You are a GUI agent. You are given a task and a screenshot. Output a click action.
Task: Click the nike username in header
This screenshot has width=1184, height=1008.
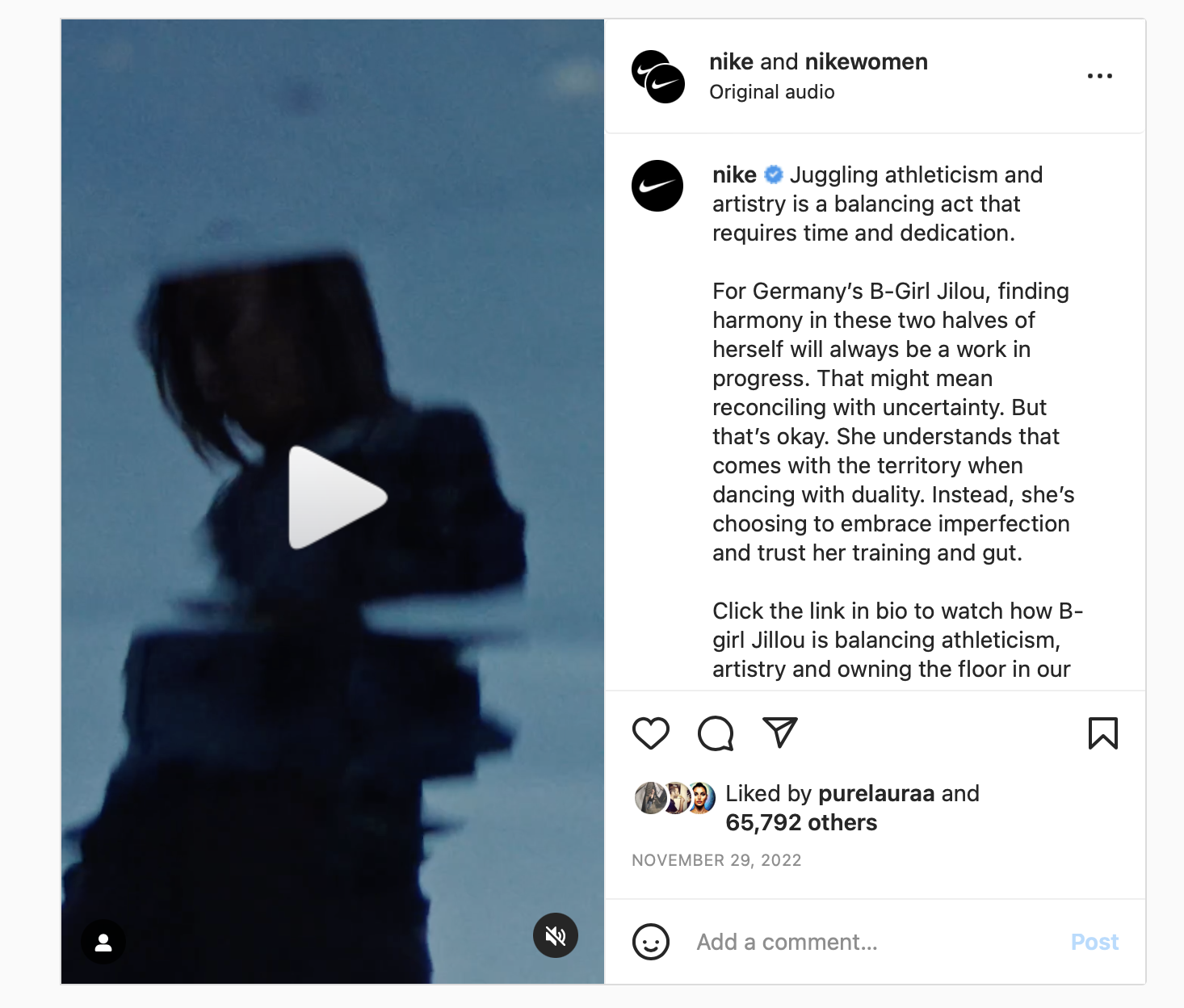(731, 61)
